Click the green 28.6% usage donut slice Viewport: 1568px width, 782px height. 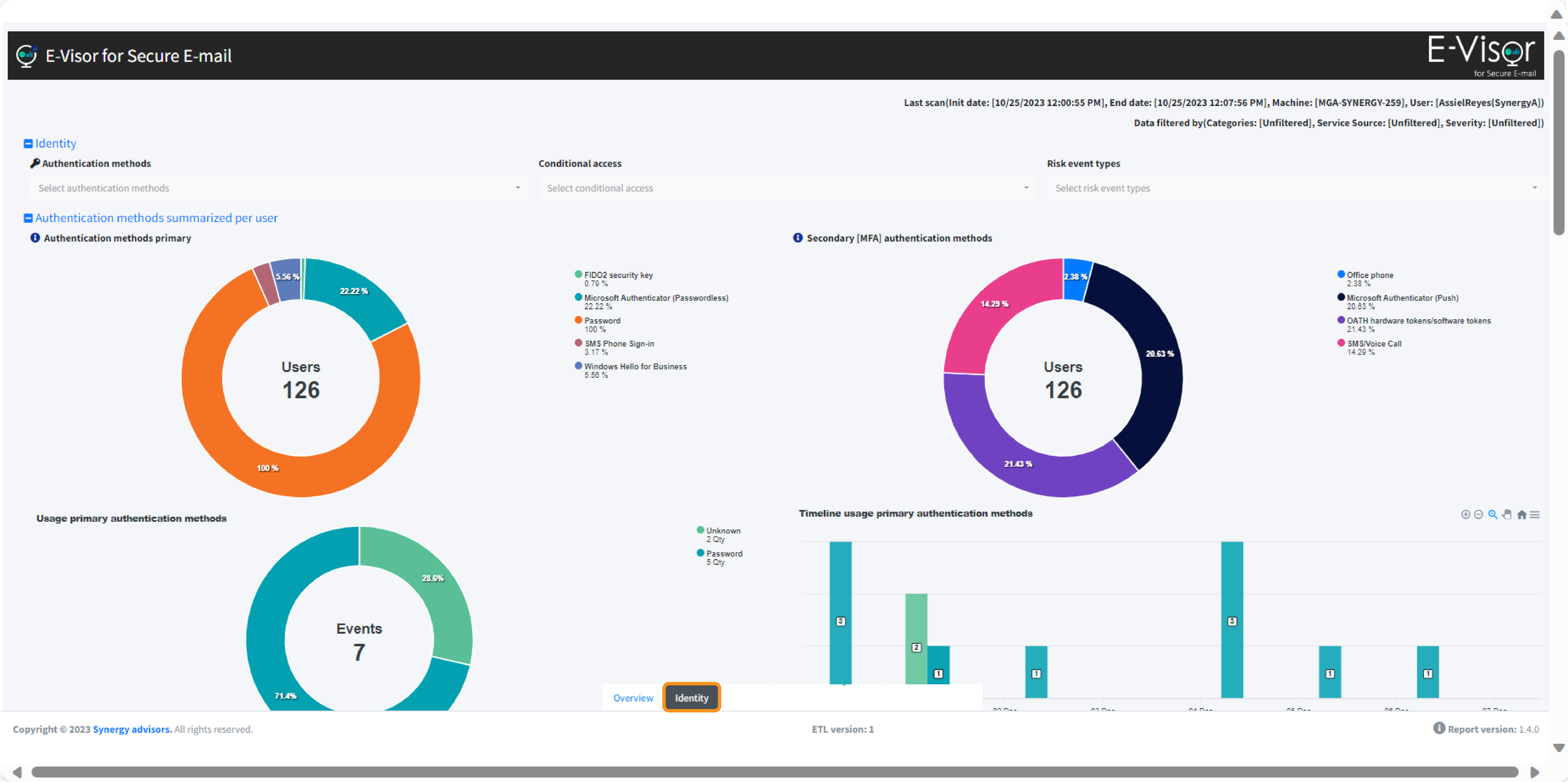[x=433, y=578]
